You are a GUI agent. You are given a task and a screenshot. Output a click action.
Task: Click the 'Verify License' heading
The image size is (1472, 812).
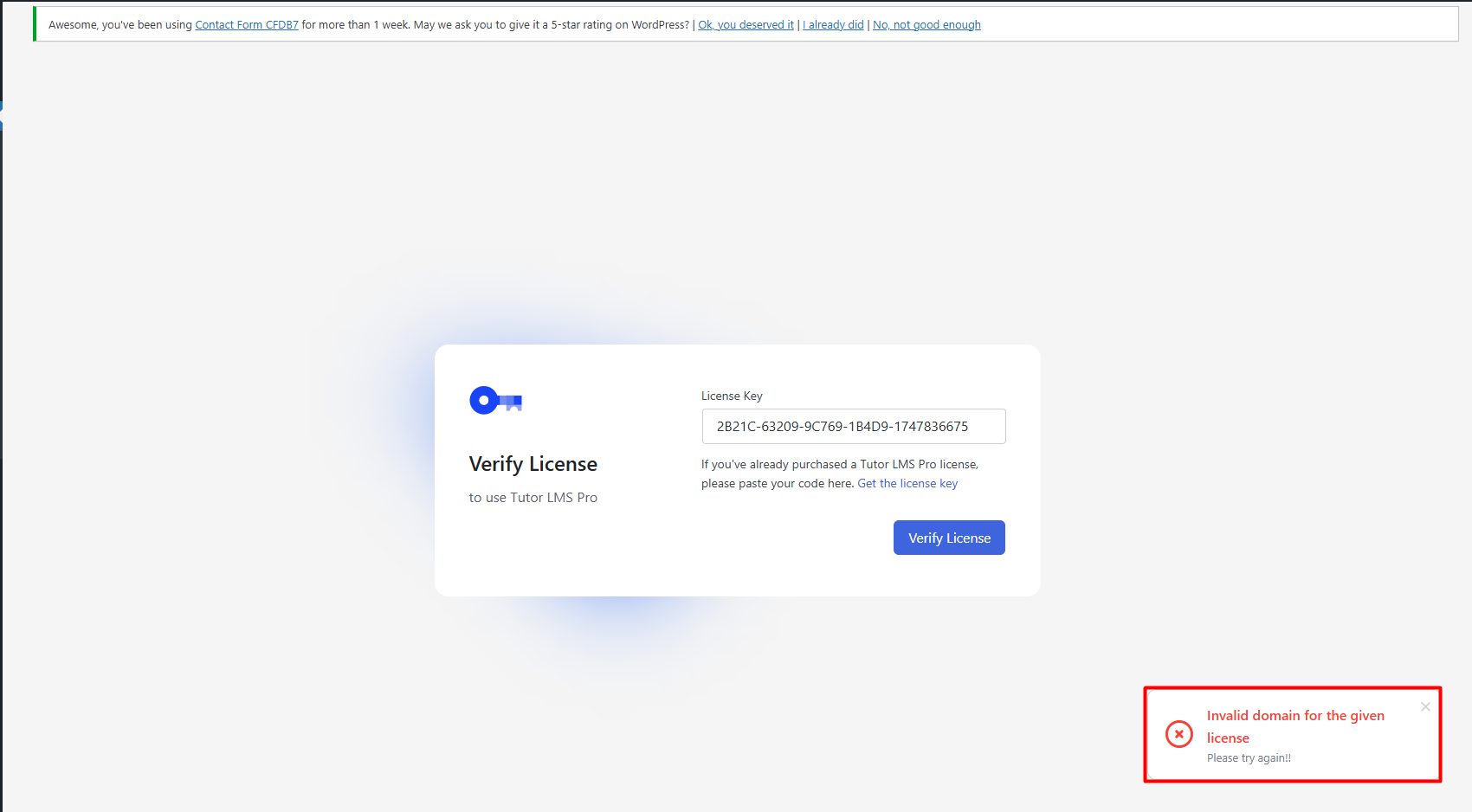coord(533,464)
